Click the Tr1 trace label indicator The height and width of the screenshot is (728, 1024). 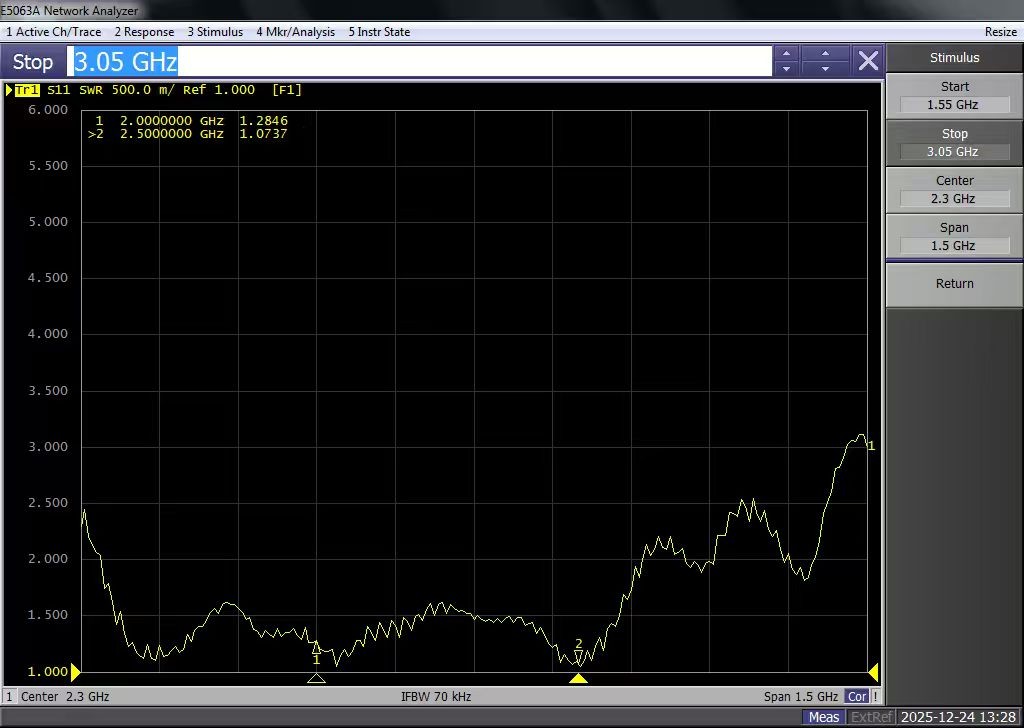[26, 90]
